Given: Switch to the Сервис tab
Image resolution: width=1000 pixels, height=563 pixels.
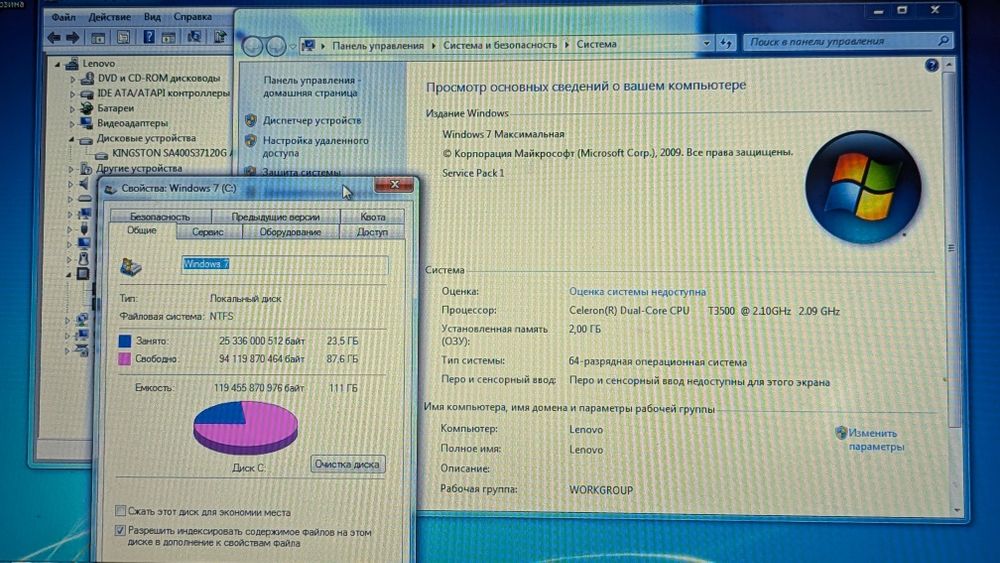Looking at the screenshot, I should [208, 232].
